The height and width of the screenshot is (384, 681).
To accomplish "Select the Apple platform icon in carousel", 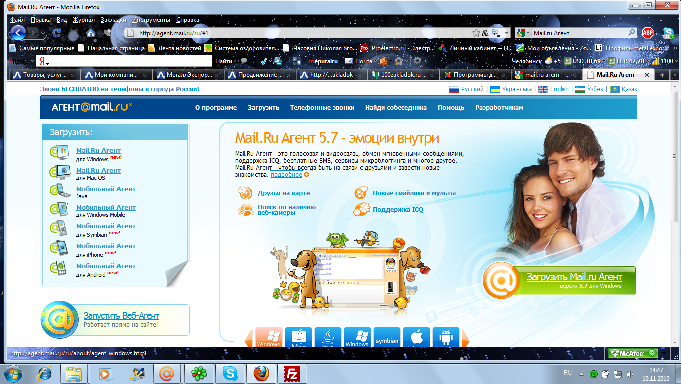I will [x=417, y=337].
